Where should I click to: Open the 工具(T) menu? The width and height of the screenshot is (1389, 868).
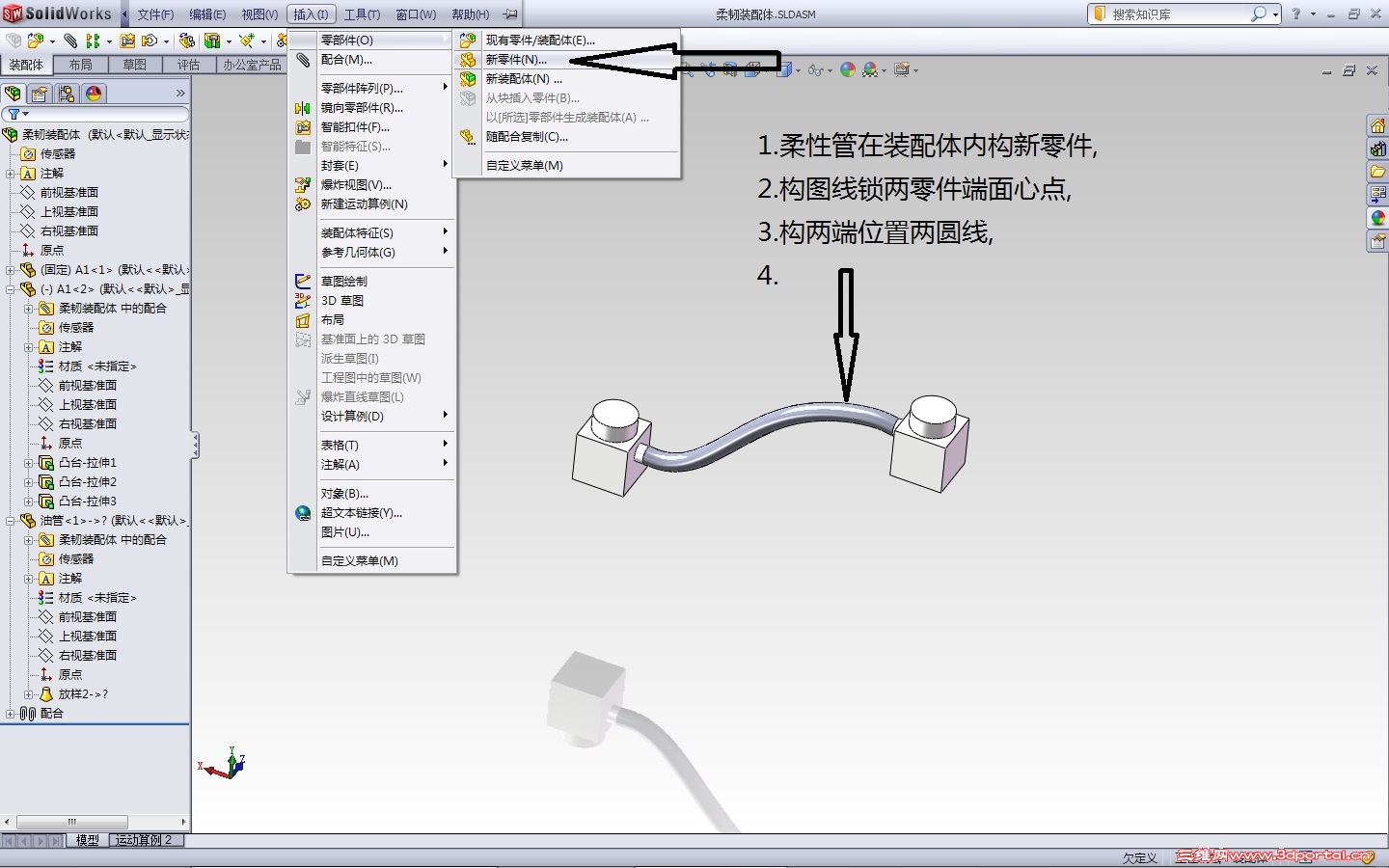coord(362,14)
